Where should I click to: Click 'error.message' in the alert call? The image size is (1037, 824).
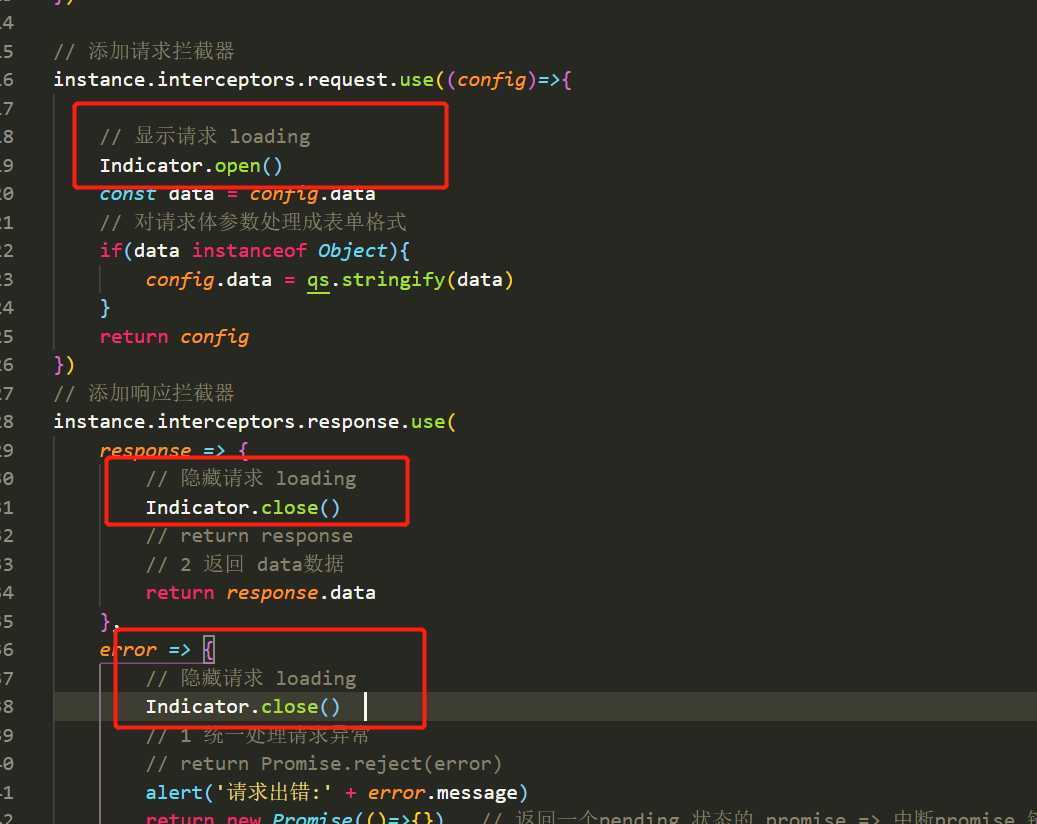[442, 792]
